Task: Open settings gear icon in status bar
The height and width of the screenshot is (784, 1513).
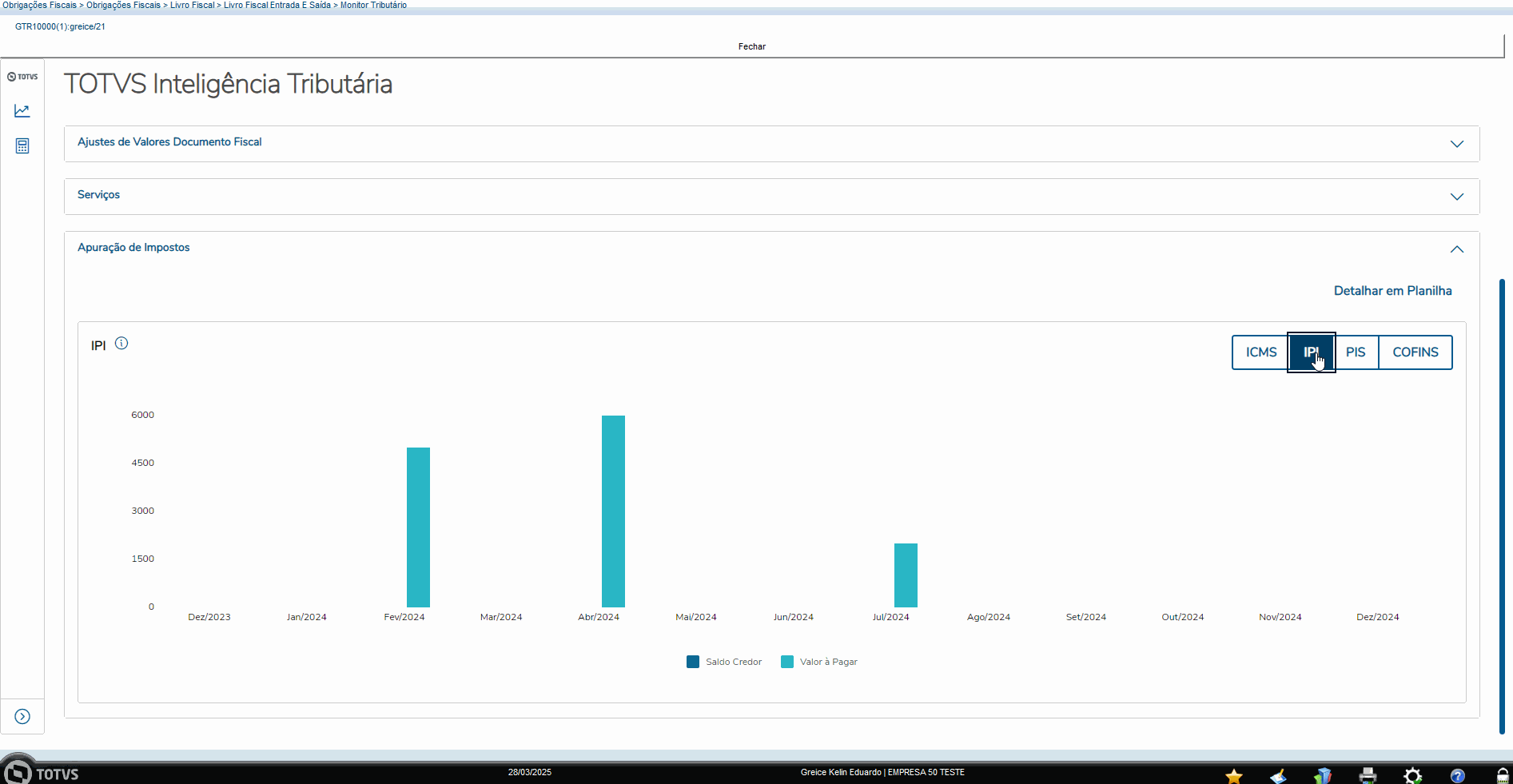Action: pos(1413,775)
